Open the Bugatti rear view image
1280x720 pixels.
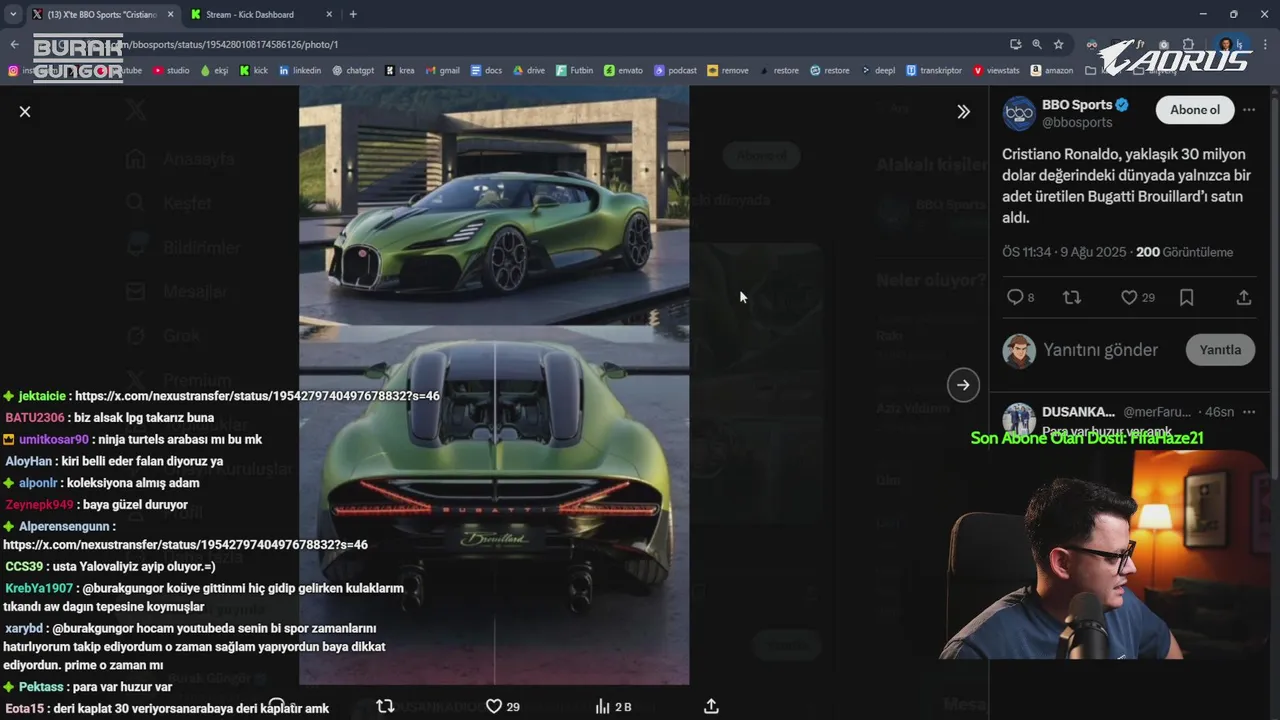tap(494, 506)
